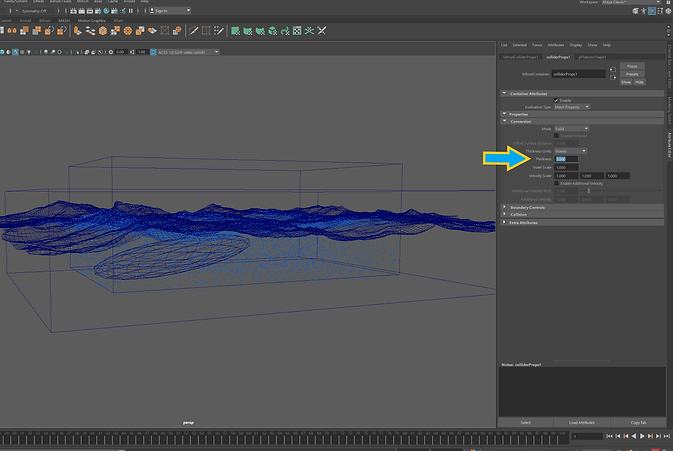The width and height of the screenshot is (673, 451).
Task: Click the Select button below the notes
Action: (x=526, y=423)
